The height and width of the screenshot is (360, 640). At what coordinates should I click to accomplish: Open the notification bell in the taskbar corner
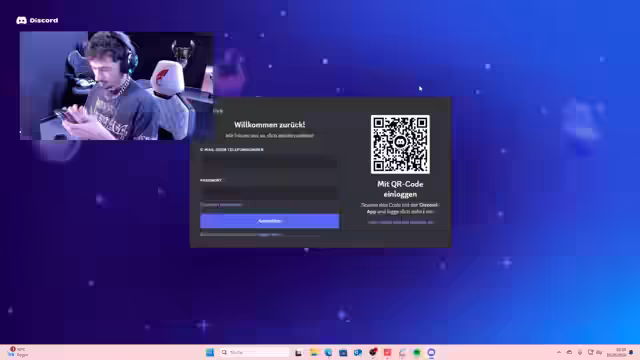631,352
